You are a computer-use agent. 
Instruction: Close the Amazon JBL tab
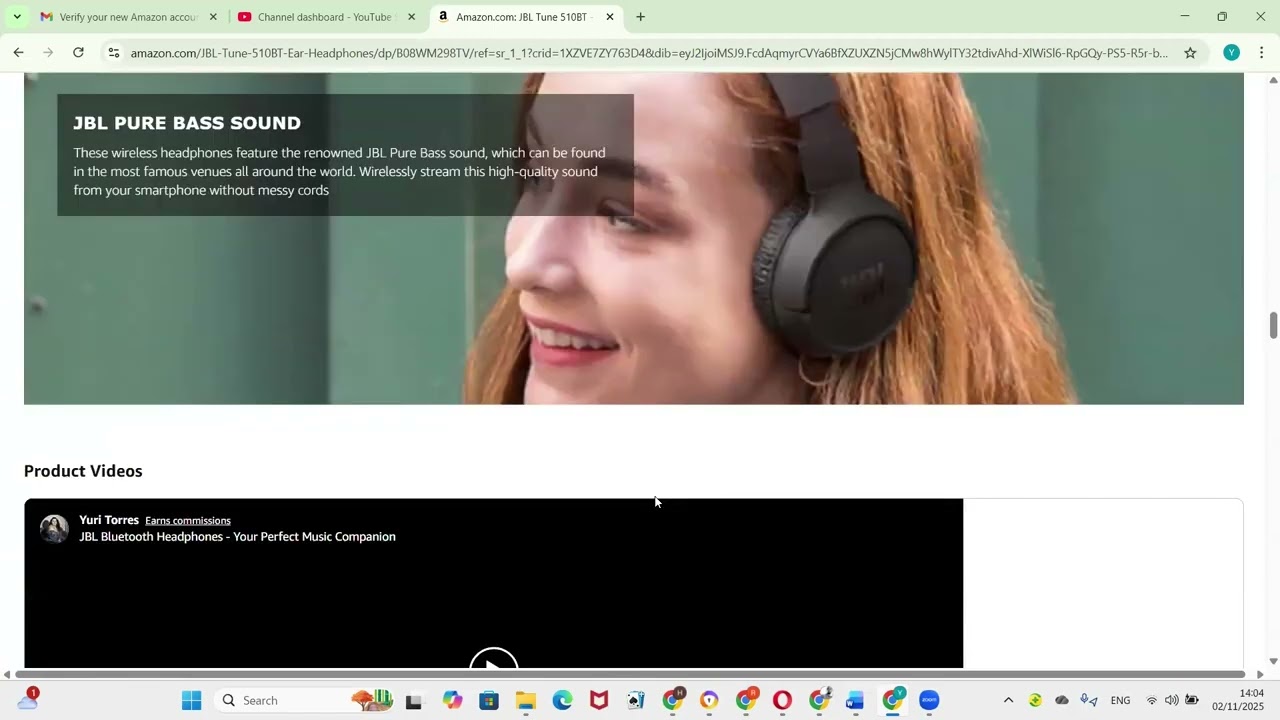[610, 17]
